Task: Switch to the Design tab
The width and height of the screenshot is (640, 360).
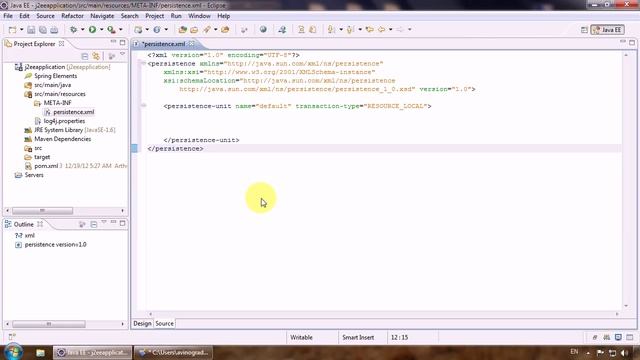Action: (142, 323)
